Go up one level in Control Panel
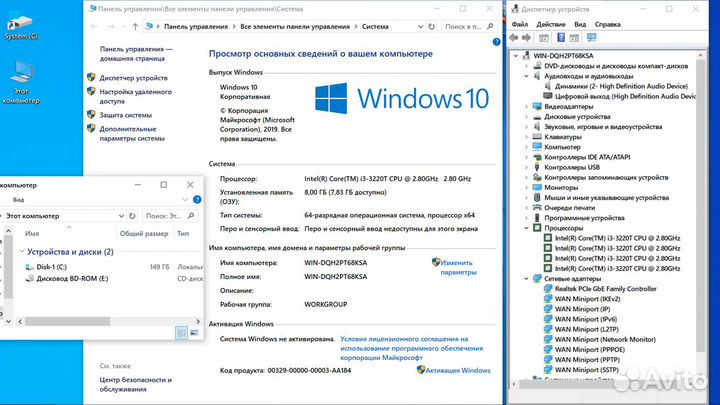 tap(135, 27)
